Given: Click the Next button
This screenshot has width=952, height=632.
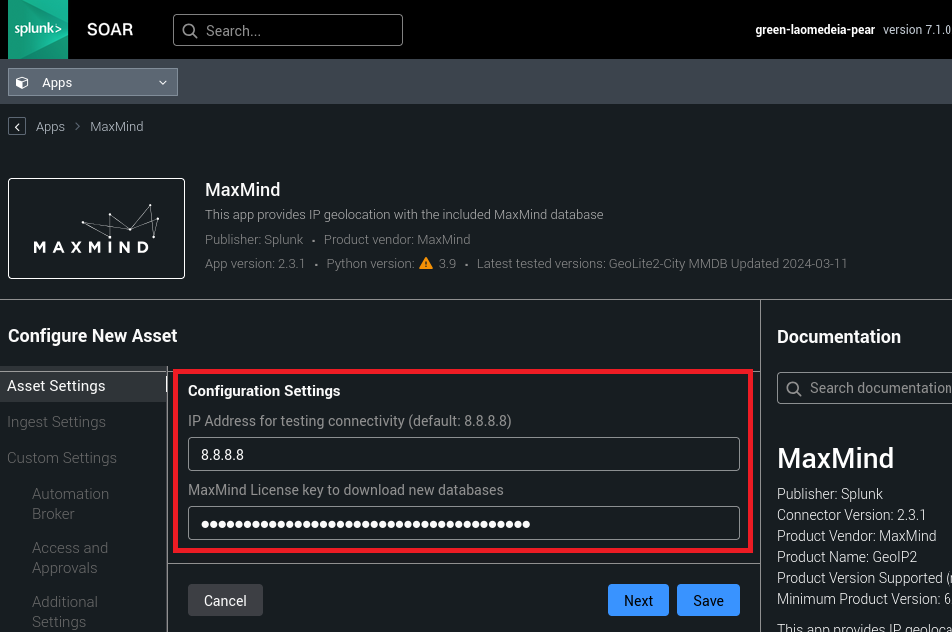Looking at the screenshot, I should [638, 600].
